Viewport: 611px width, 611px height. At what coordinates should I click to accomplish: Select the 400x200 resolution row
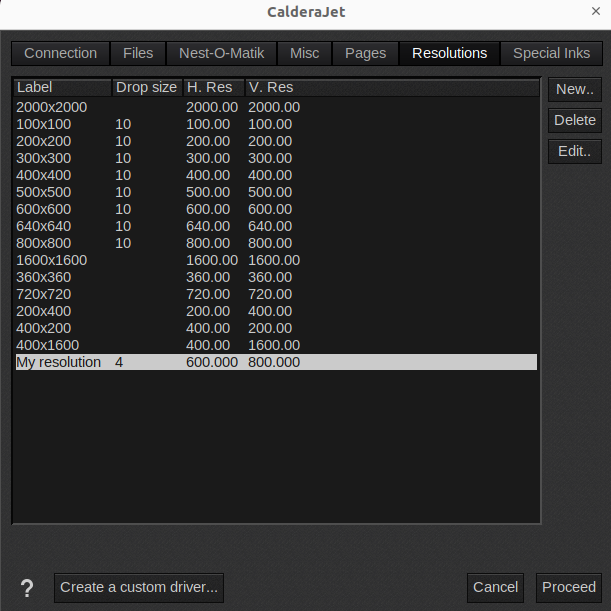276,328
